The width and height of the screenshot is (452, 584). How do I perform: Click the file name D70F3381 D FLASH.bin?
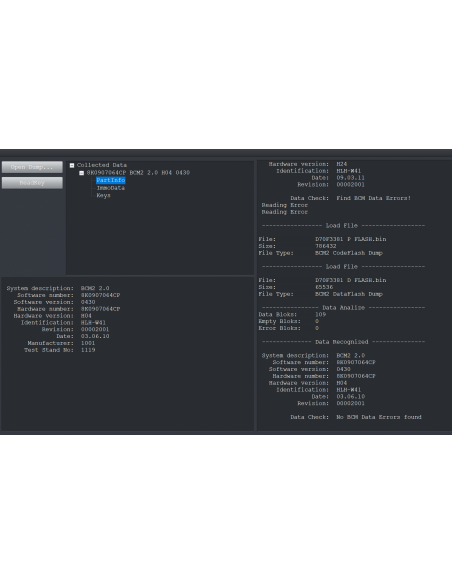(x=350, y=280)
